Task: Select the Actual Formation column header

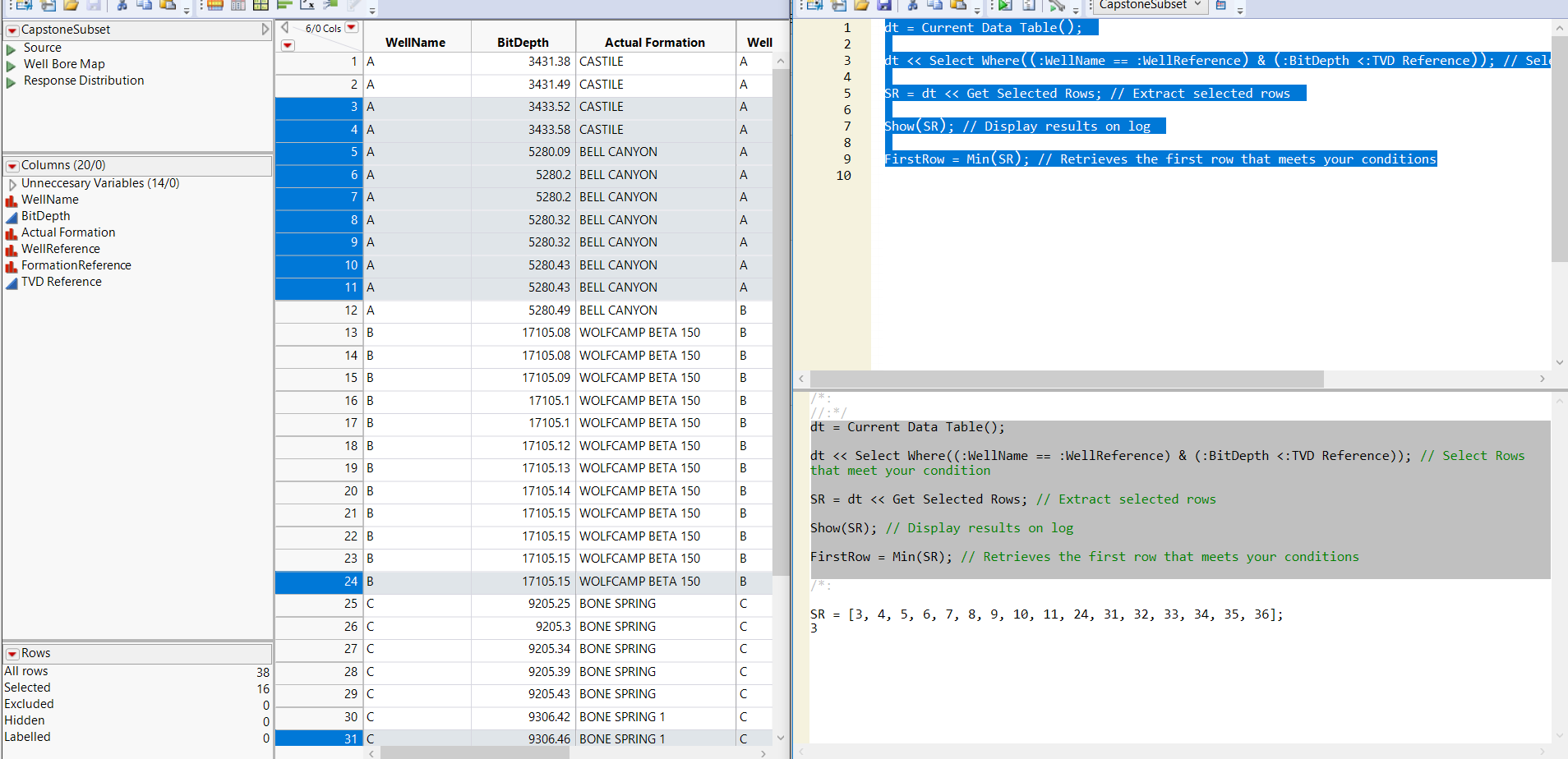Action: (x=654, y=43)
